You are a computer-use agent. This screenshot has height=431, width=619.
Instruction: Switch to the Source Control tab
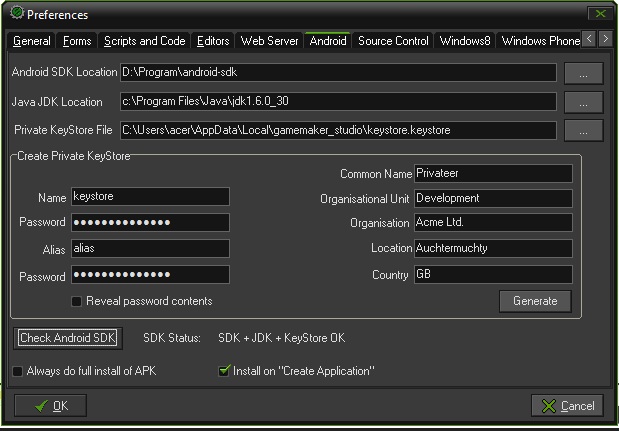tap(393, 41)
